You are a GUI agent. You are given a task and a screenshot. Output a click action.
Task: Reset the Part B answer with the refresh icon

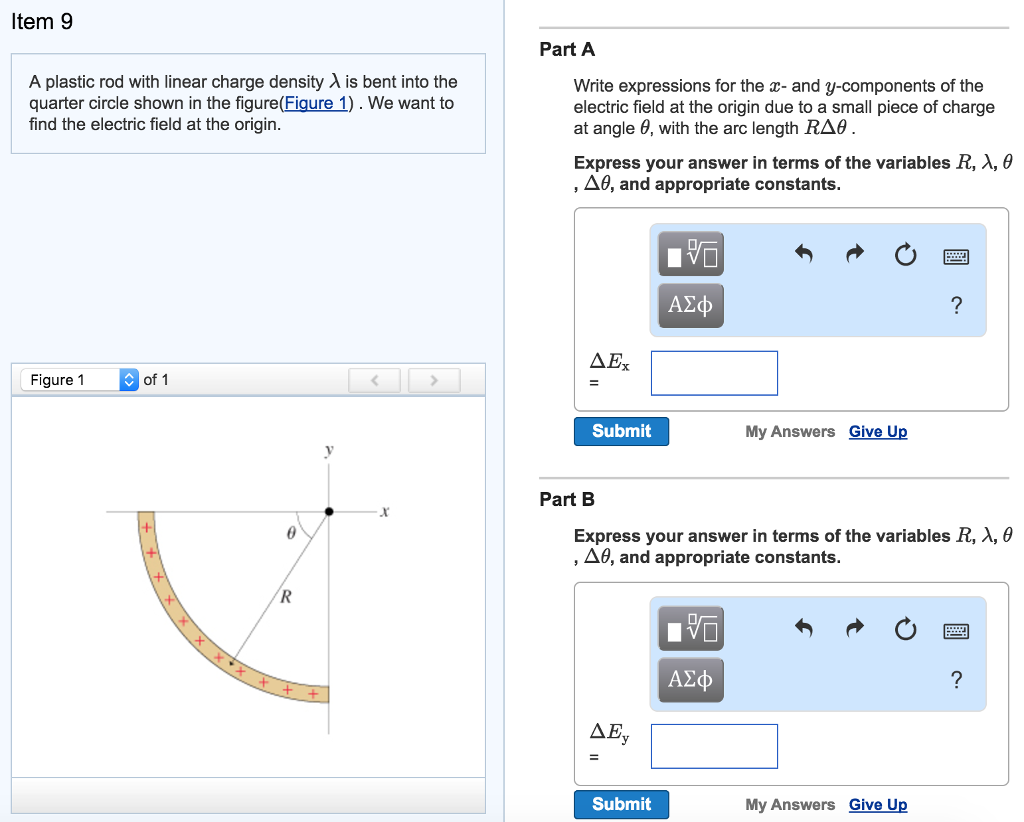[x=905, y=630]
